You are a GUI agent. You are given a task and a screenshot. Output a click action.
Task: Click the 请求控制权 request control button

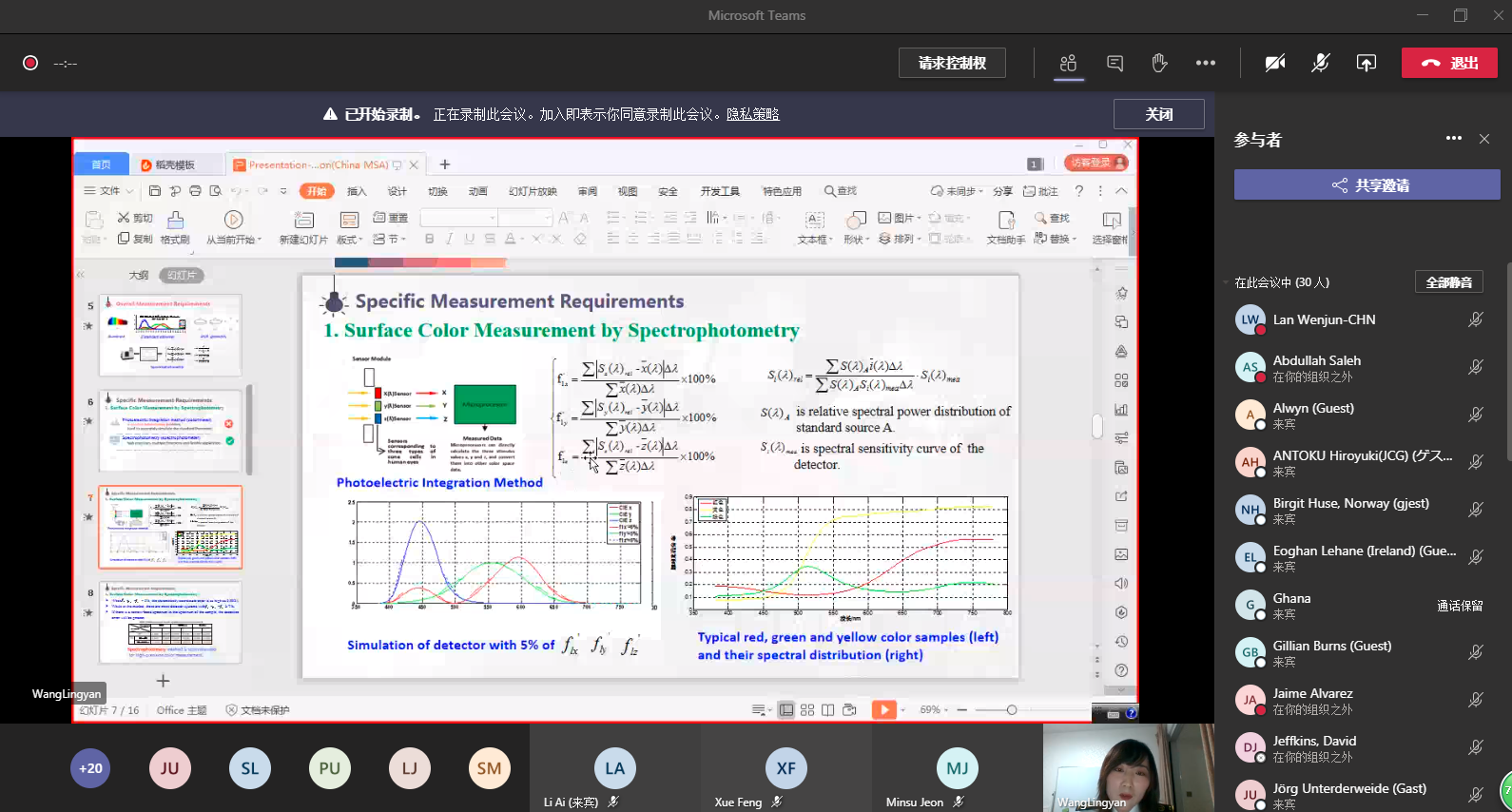pyautogui.click(x=952, y=63)
